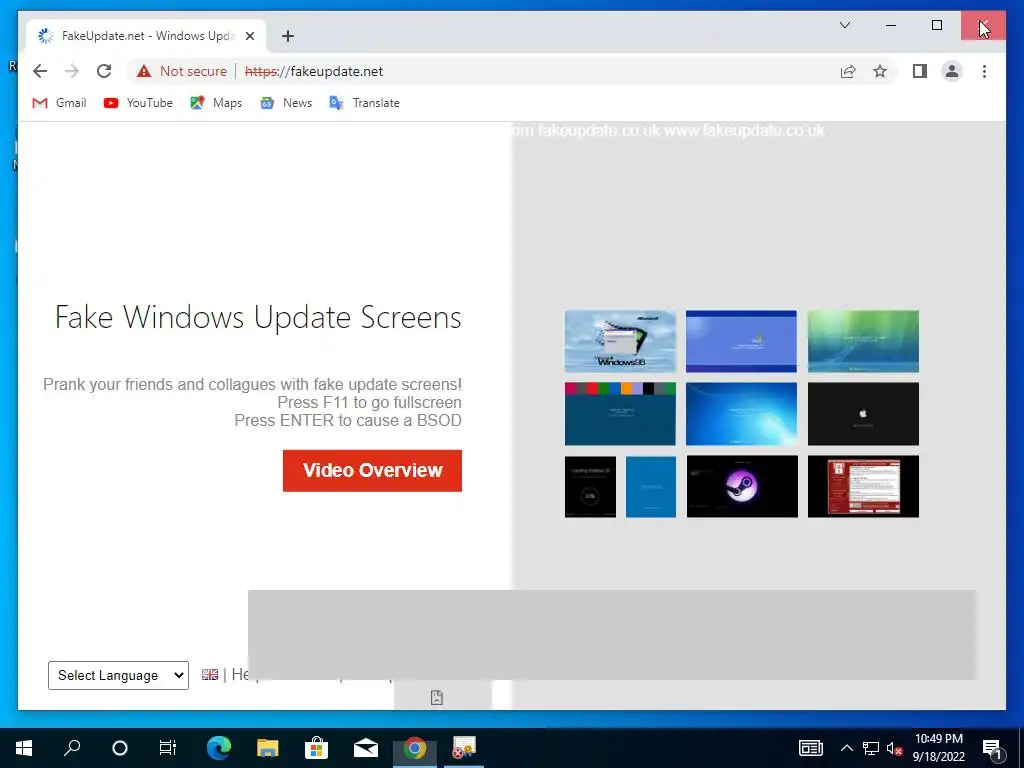1024x768 pixels.
Task: Choose the Windows 7 blue swirl thumbnail
Action: click(741, 414)
